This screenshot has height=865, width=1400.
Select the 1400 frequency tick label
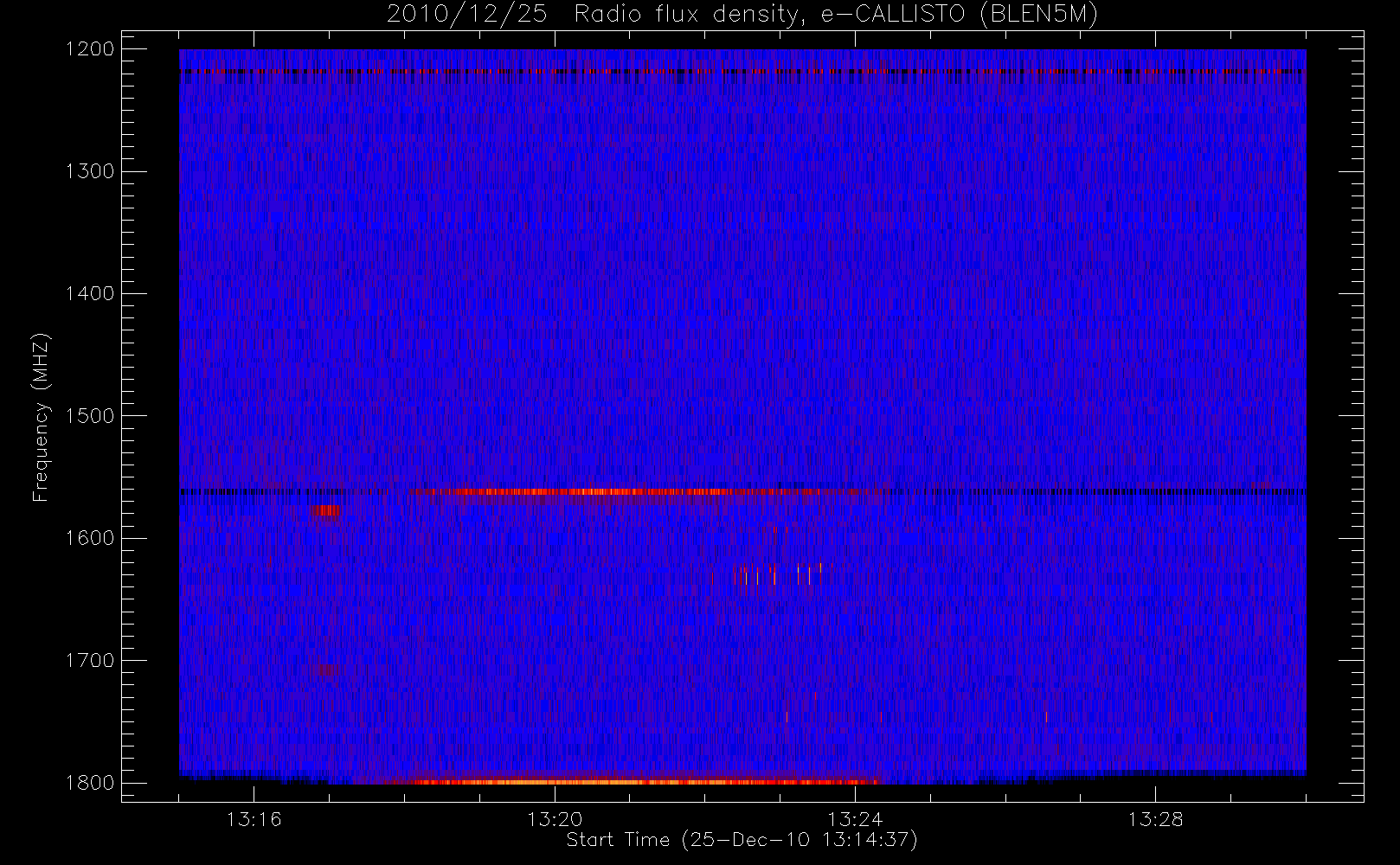[x=90, y=293]
